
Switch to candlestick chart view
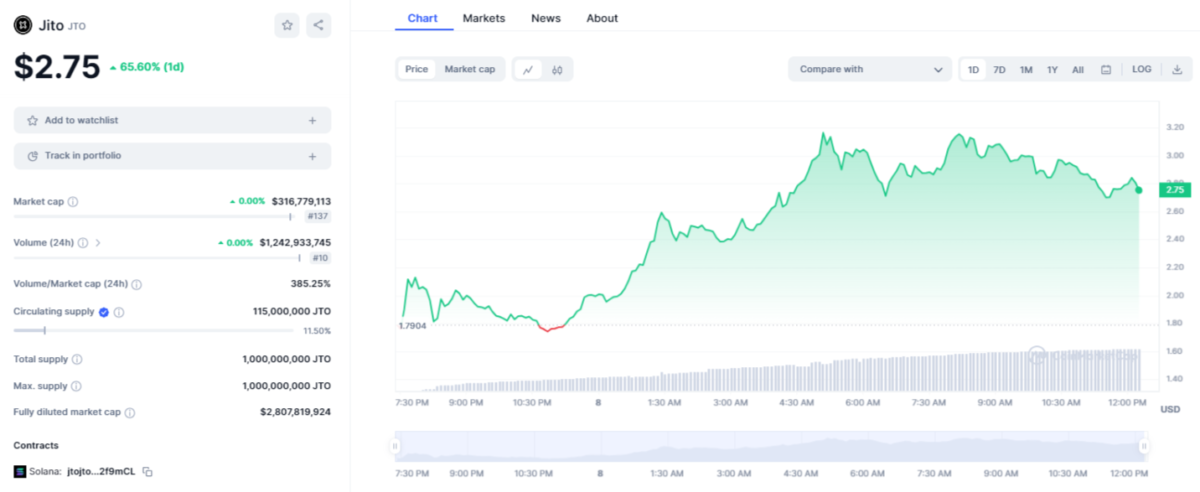(x=557, y=69)
